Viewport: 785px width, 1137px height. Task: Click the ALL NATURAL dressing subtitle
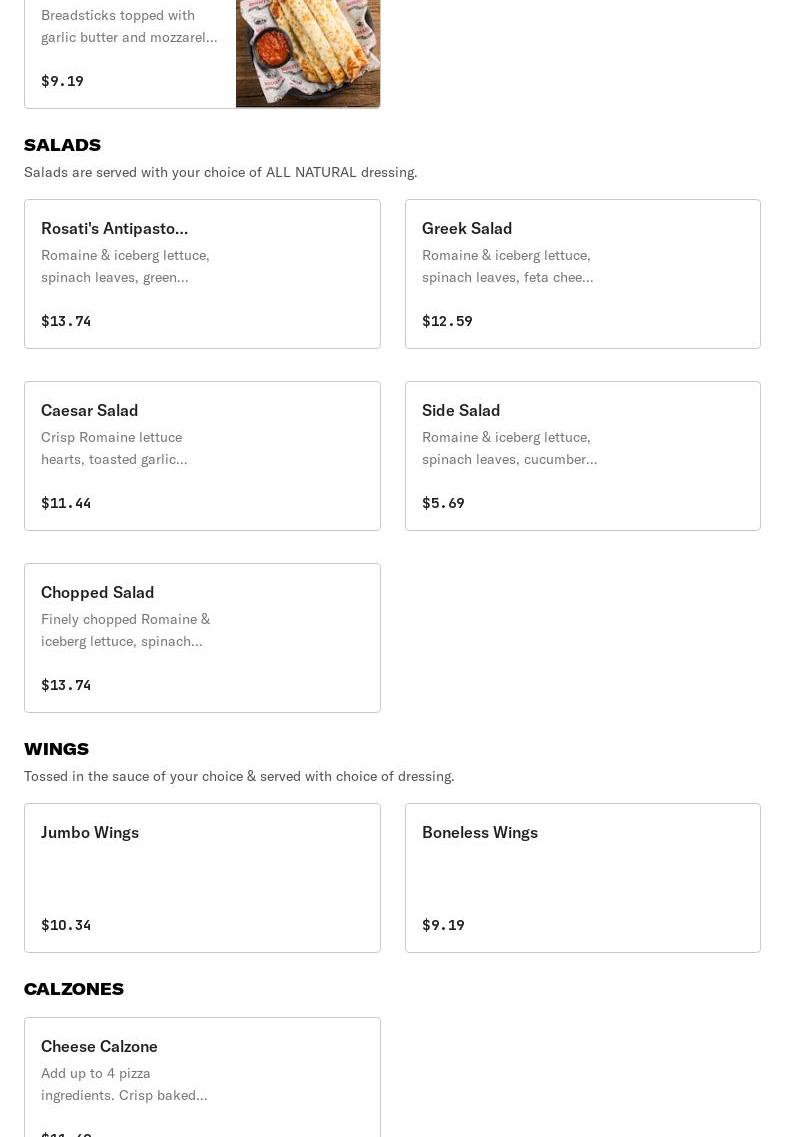click(220, 172)
